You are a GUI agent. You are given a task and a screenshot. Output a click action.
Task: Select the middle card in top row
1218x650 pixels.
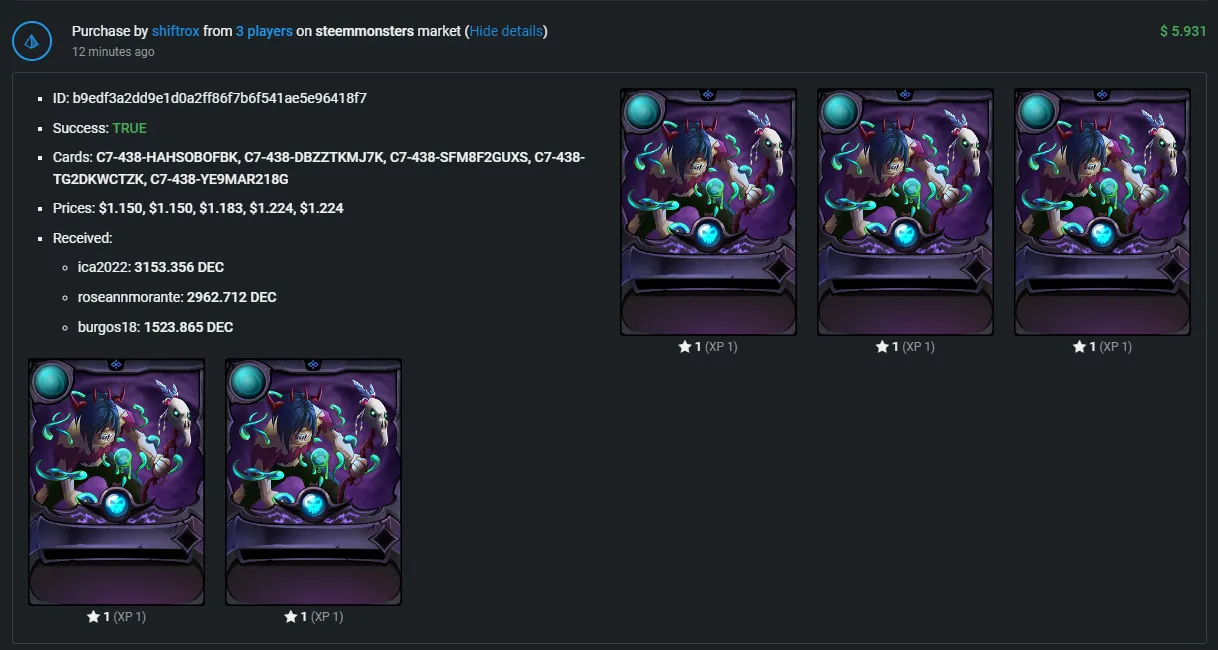pos(905,212)
